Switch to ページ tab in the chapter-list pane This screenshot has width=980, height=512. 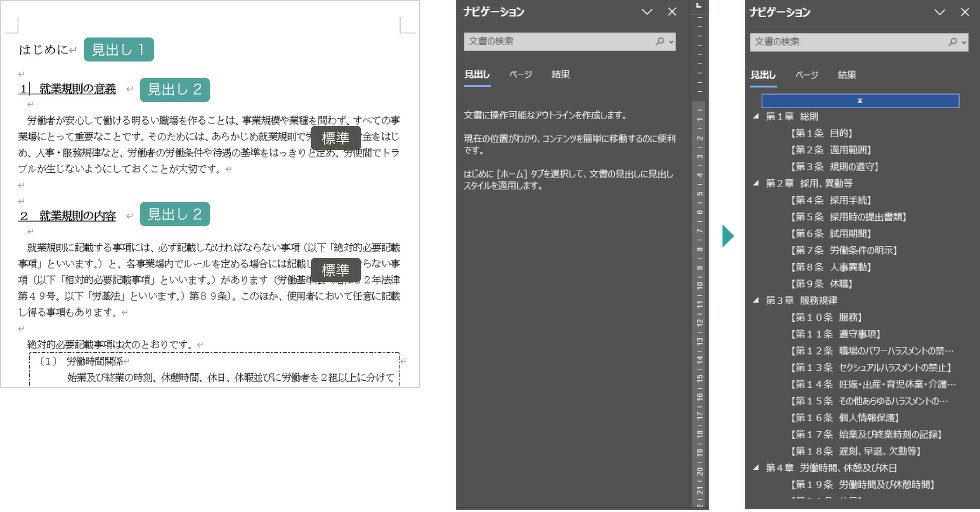click(x=806, y=75)
